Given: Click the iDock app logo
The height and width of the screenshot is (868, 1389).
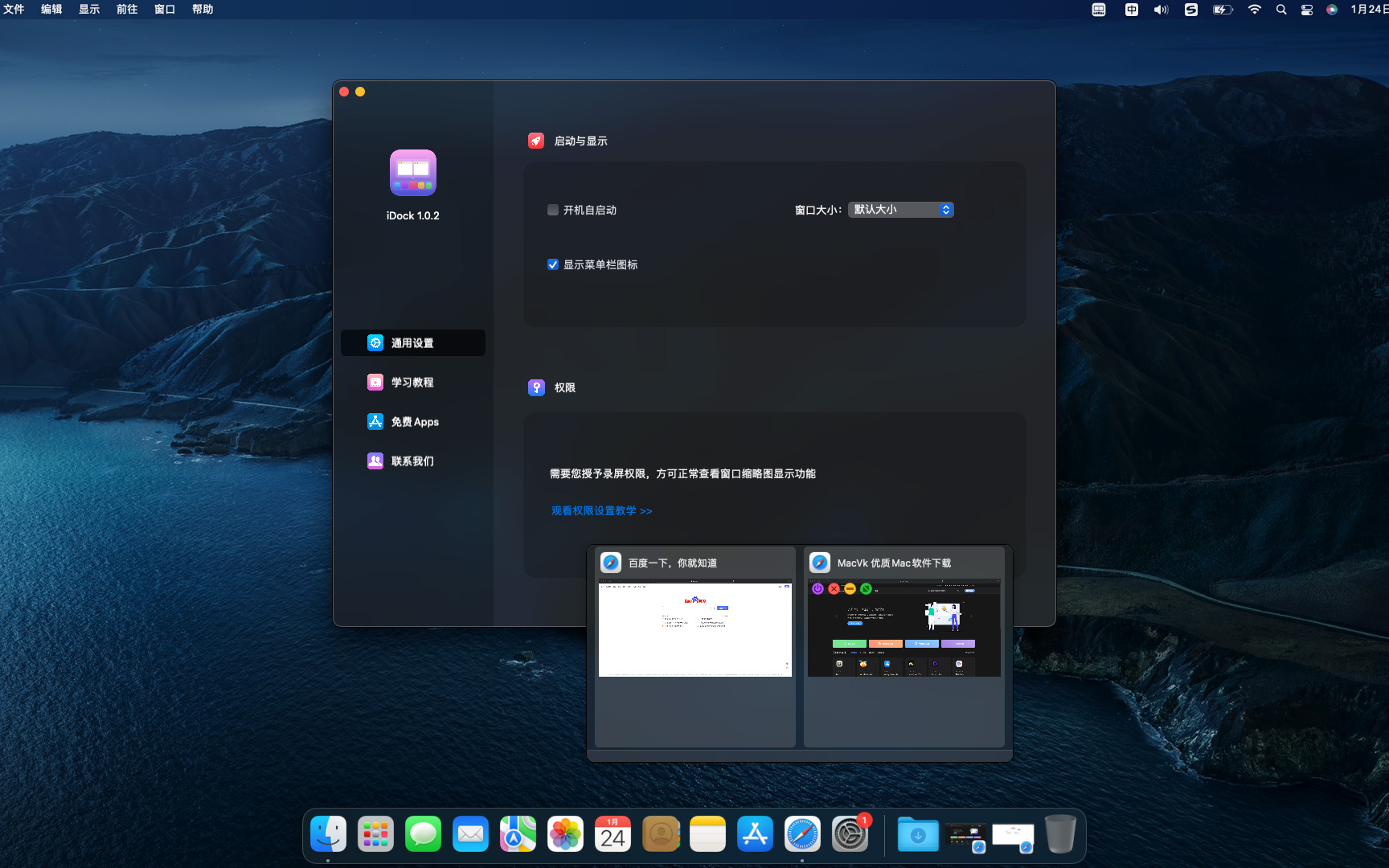Looking at the screenshot, I should [x=413, y=173].
